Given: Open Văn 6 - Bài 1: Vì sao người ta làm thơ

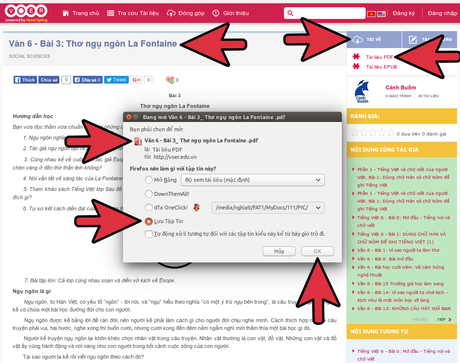Looking at the screenshot, I should click(398, 250).
